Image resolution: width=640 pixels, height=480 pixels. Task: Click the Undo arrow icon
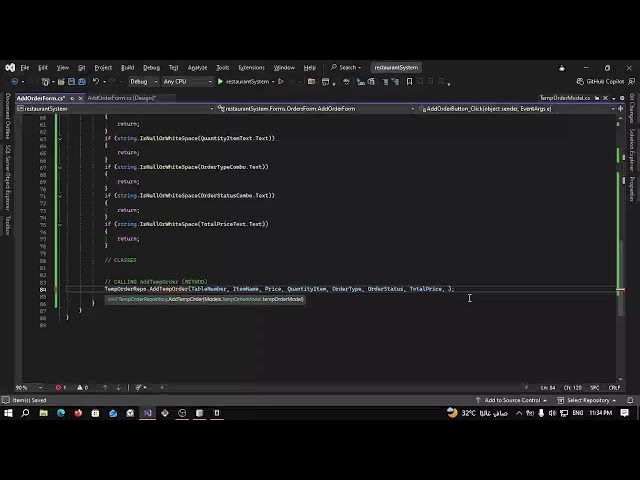pos(96,82)
